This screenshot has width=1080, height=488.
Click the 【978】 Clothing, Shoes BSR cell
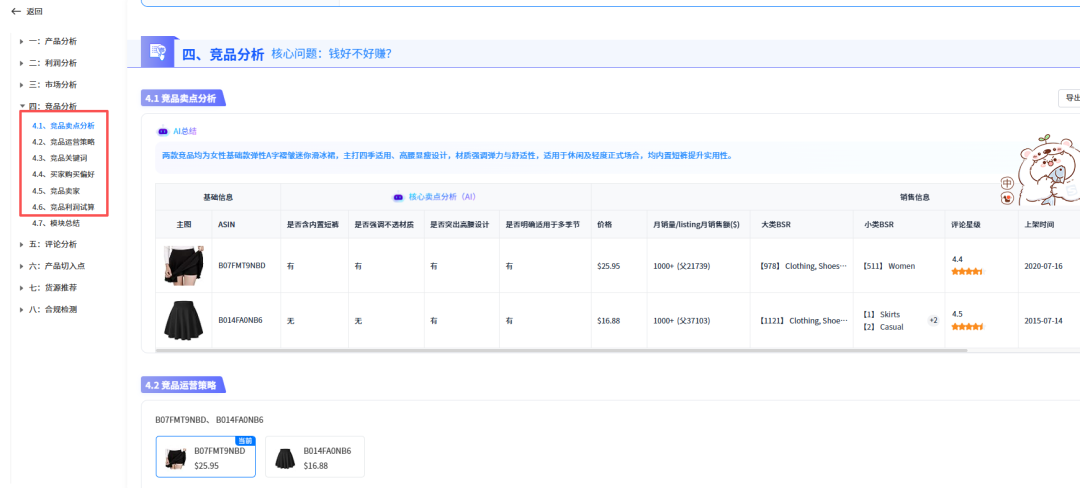[x=802, y=266]
